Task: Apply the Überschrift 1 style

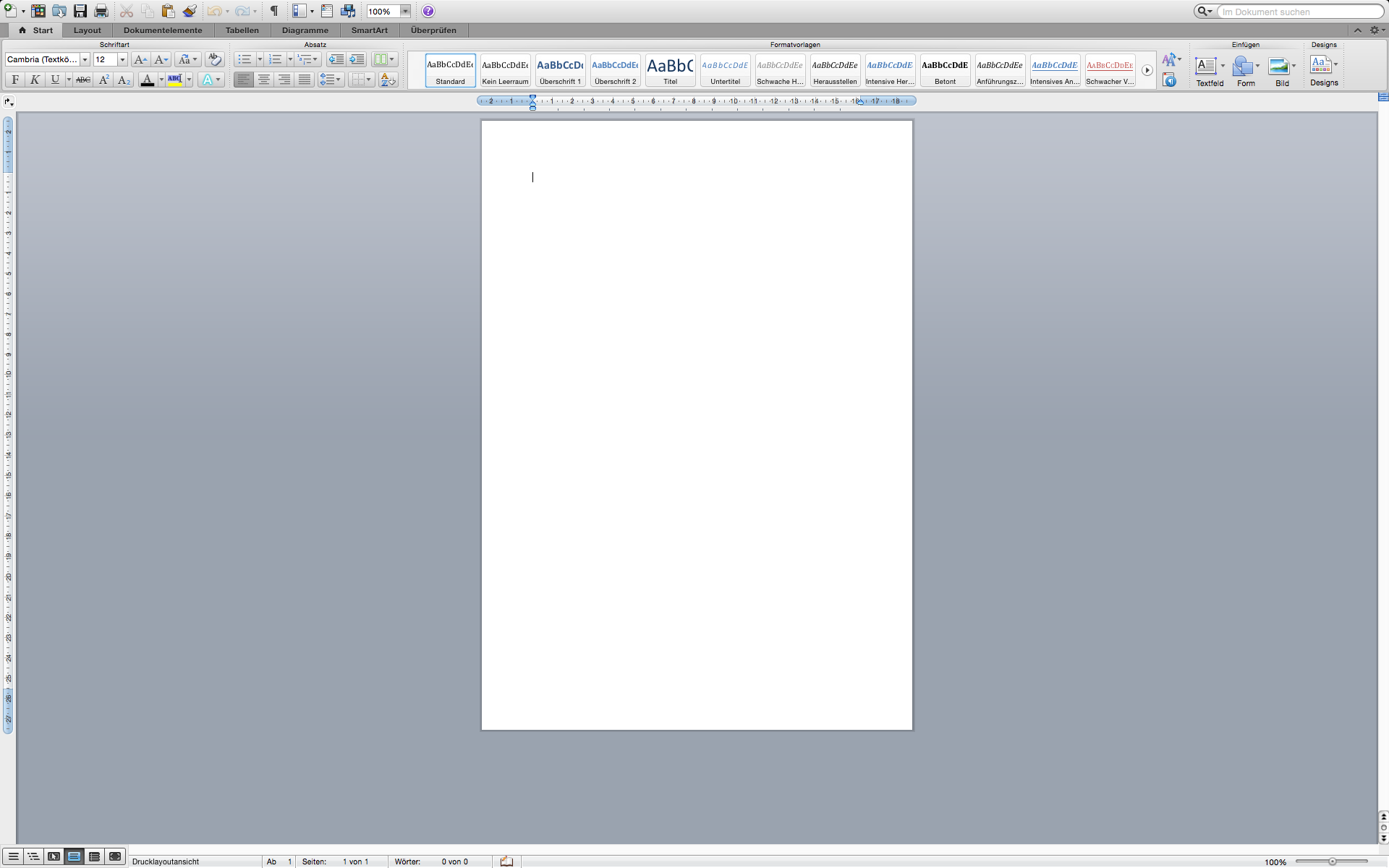Action: [560, 70]
